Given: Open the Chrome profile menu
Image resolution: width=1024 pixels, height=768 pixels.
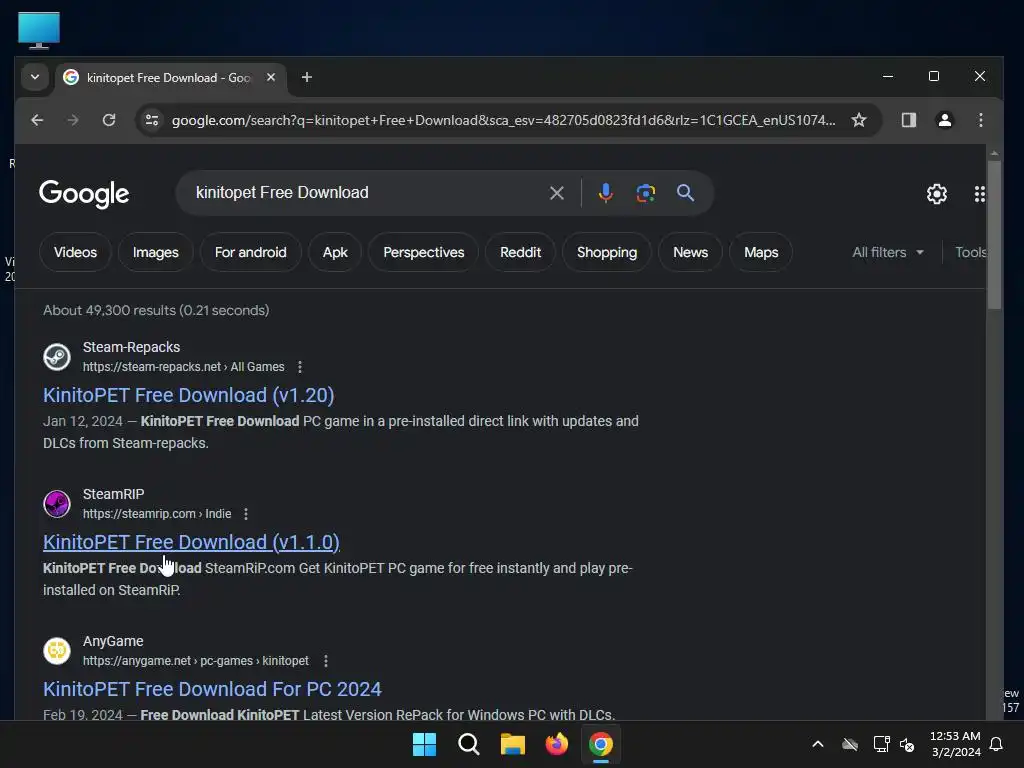Looking at the screenshot, I should click(944, 120).
